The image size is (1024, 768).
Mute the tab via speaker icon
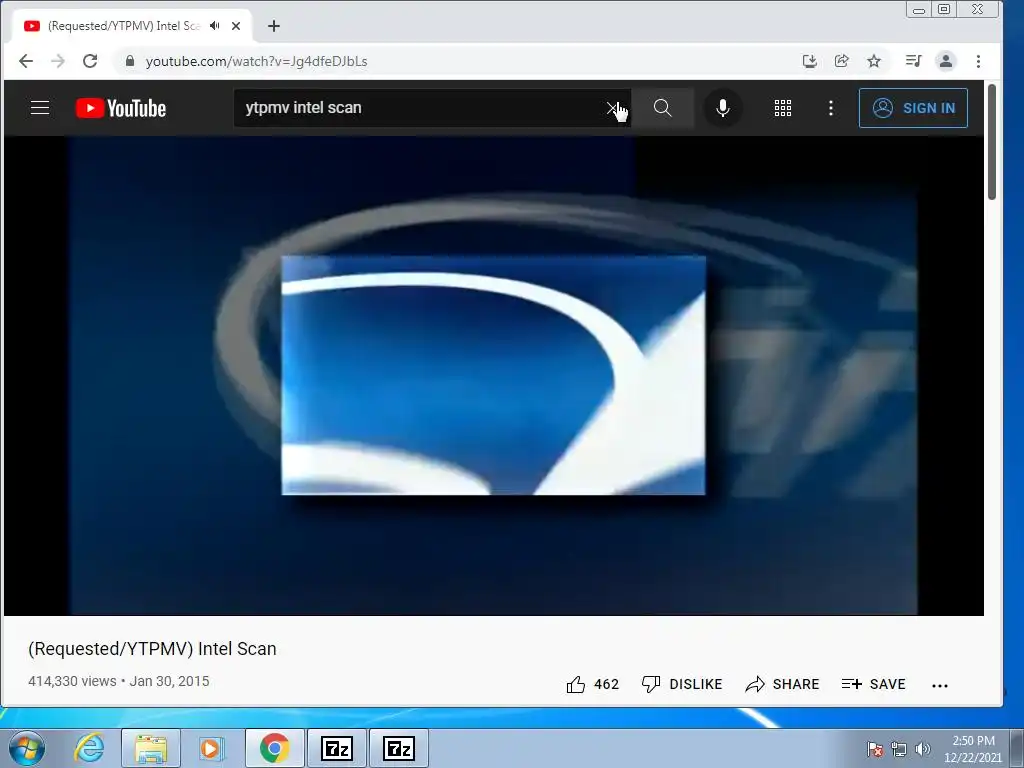214,26
